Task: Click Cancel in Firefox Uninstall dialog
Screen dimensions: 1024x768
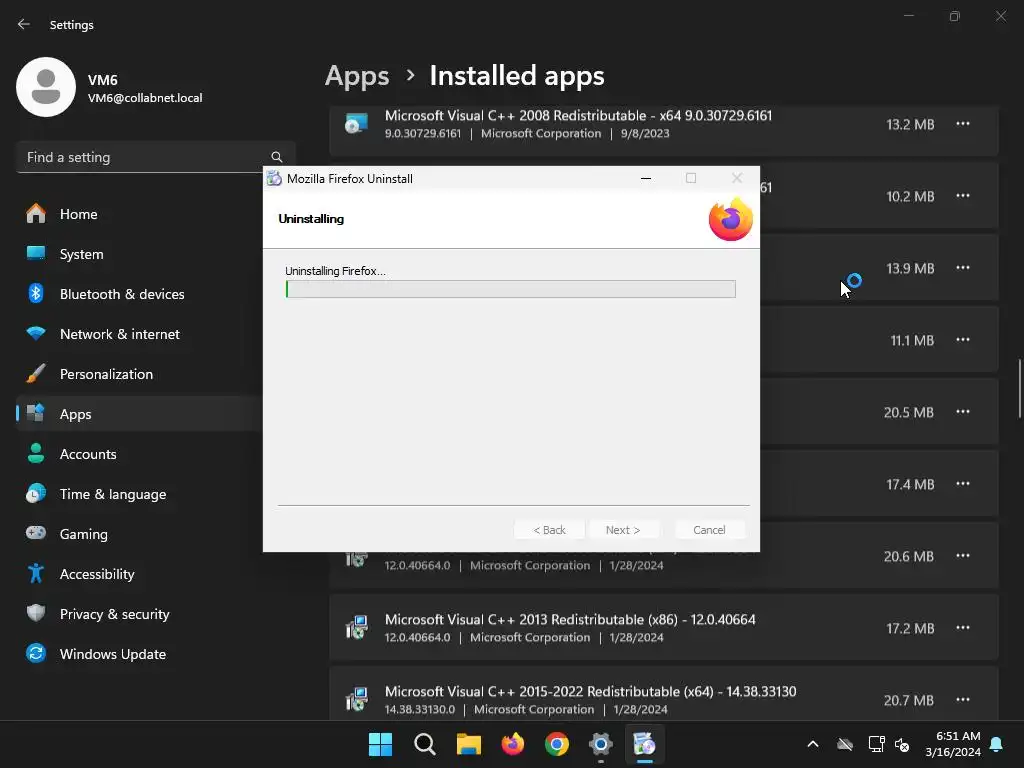Action: tap(709, 530)
